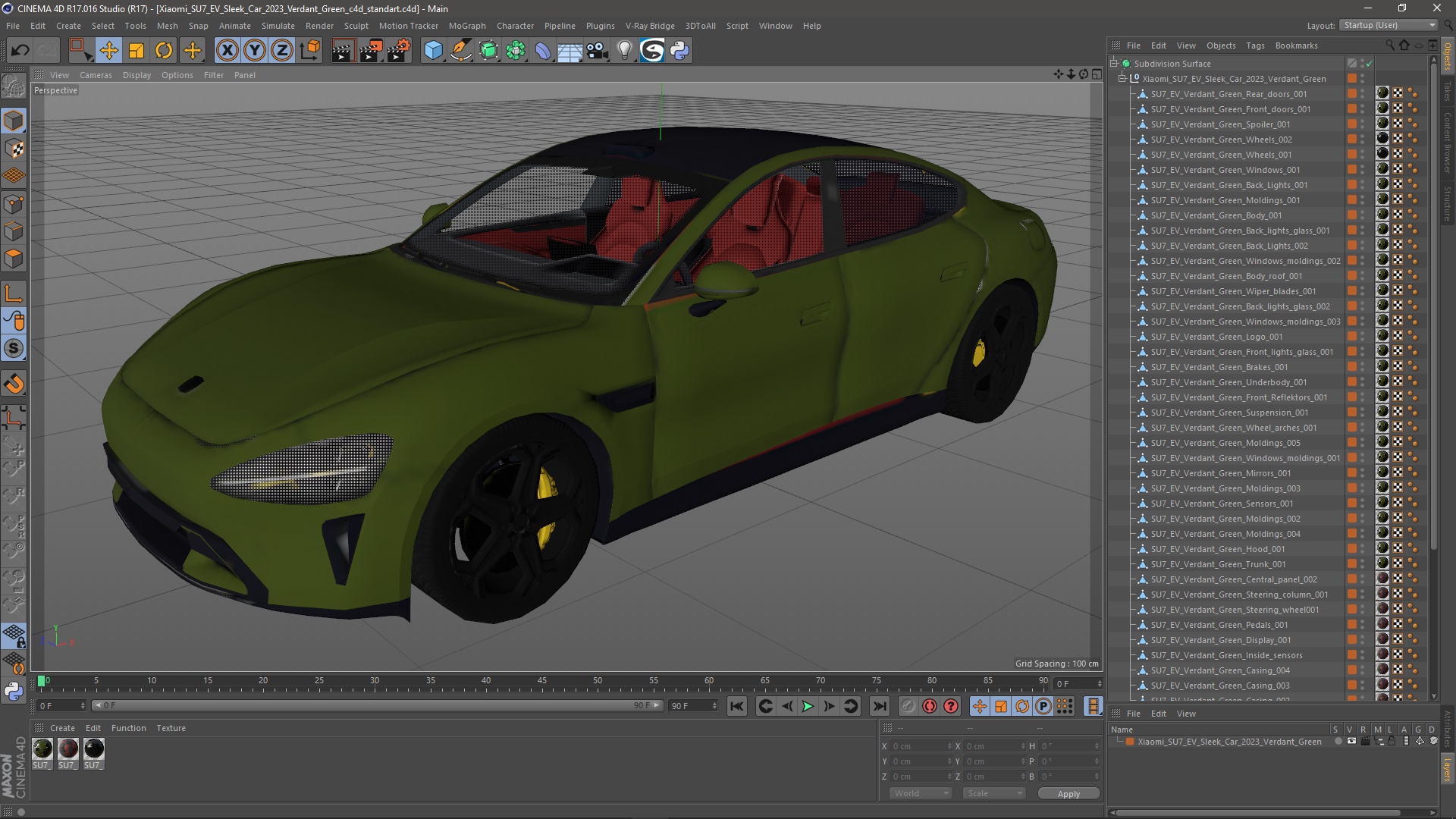
Task: Select SU7_EV_Verdant_Green_Wheels_002 object
Action: (x=1221, y=140)
